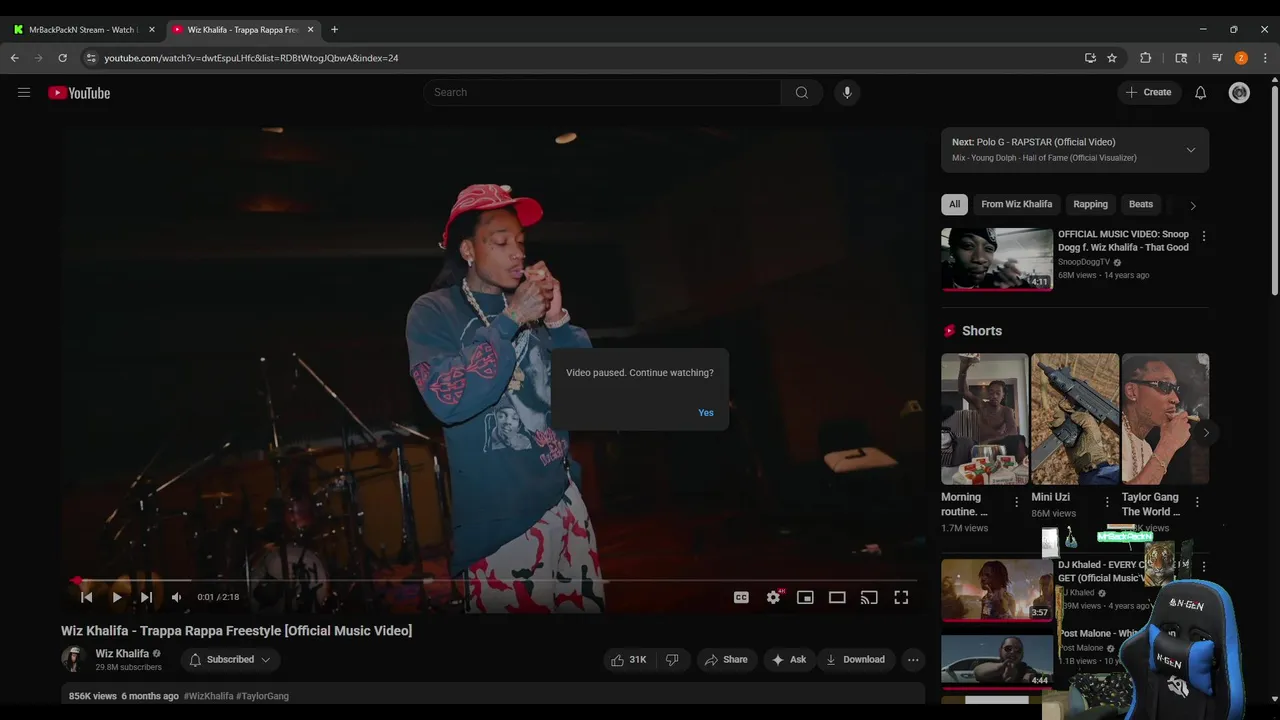
Task: Open the Taylor Gang short
Action: click(x=1165, y=419)
